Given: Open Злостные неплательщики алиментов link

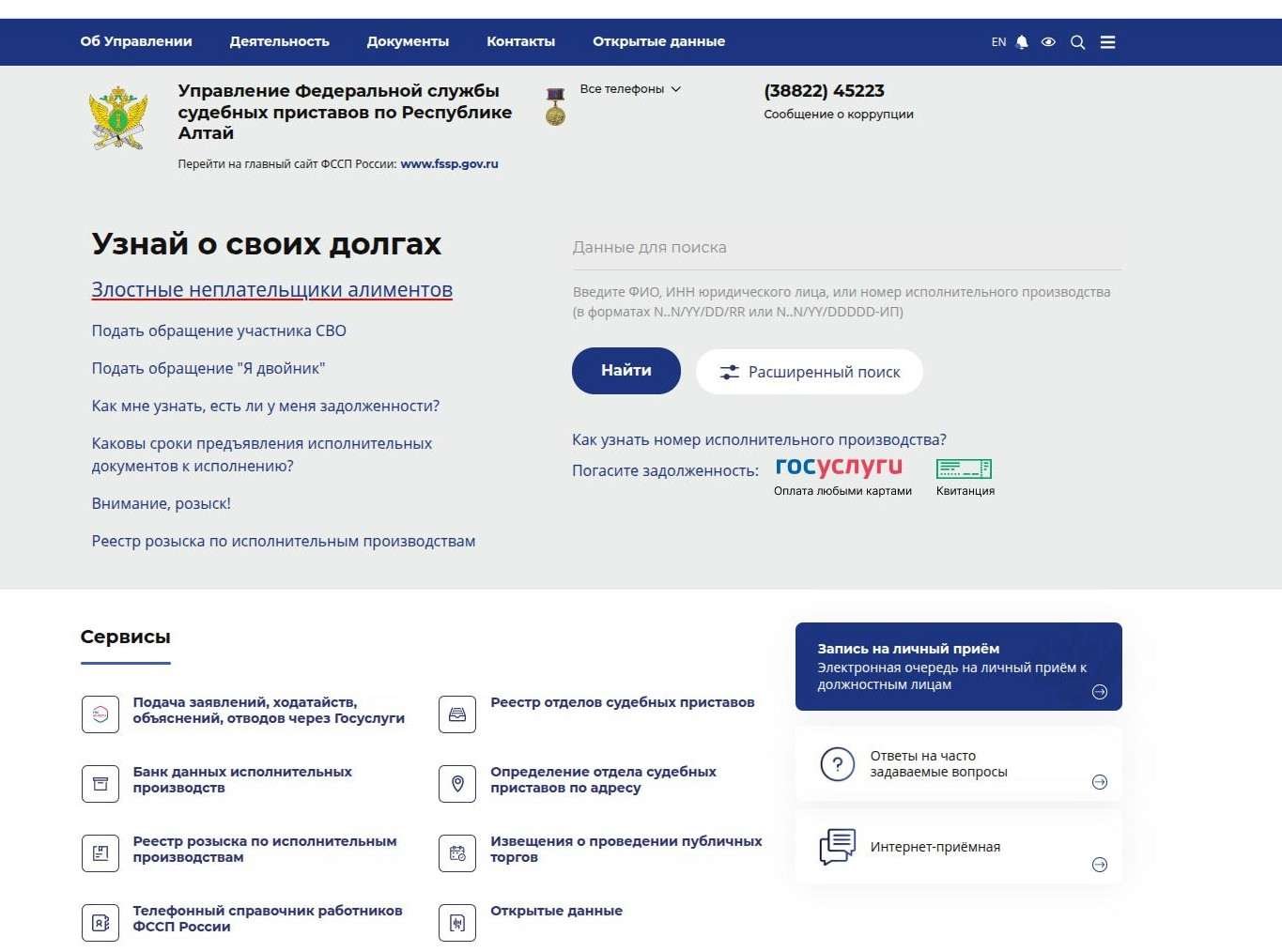Looking at the screenshot, I should 271,290.
